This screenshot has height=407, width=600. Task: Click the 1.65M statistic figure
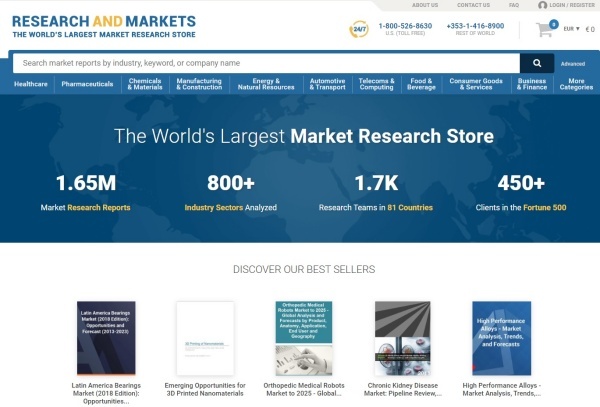86,182
